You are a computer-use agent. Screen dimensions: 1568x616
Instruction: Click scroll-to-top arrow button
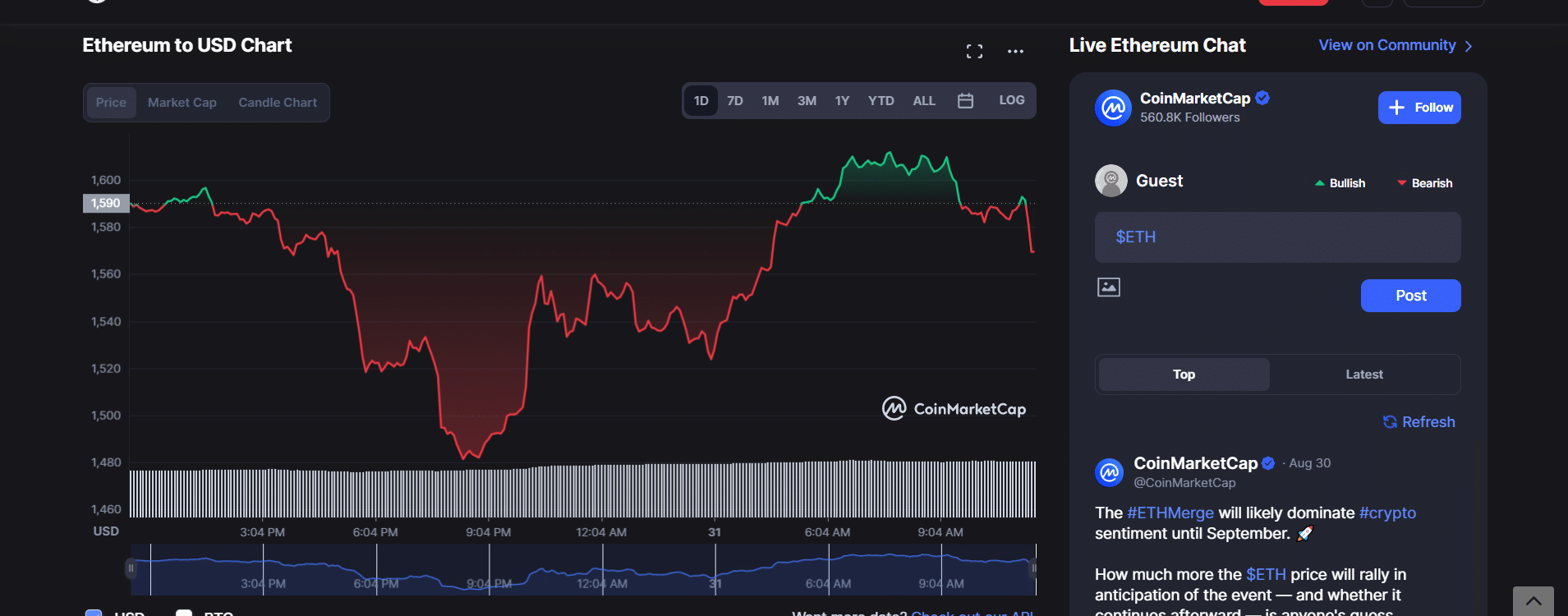[x=1533, y=601]
